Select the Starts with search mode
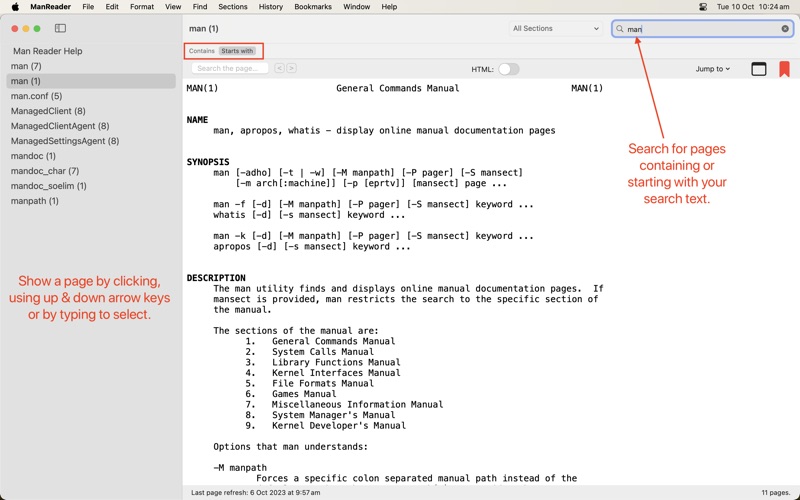This screenshot has width=800, height=500. point(237,51)
